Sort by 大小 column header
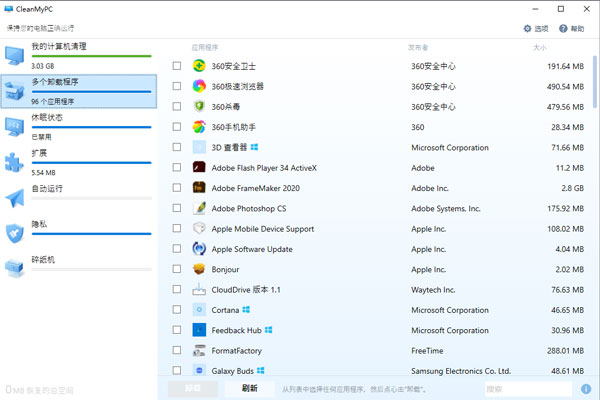Screen dimensions: 600x400 click(x=540, y=47)
